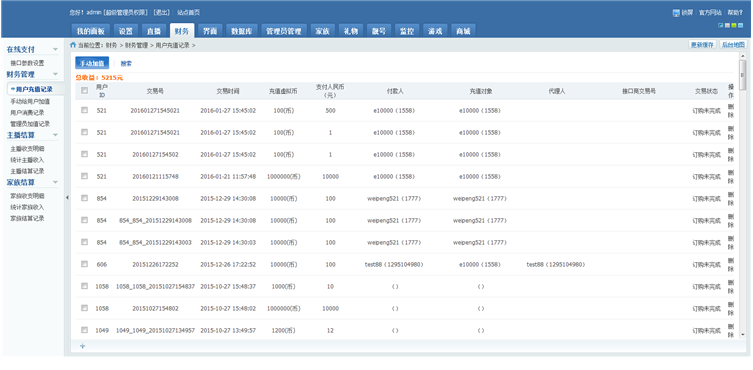
Task: Click the scrollbar down arrow
Action: (x=742, y=334)
